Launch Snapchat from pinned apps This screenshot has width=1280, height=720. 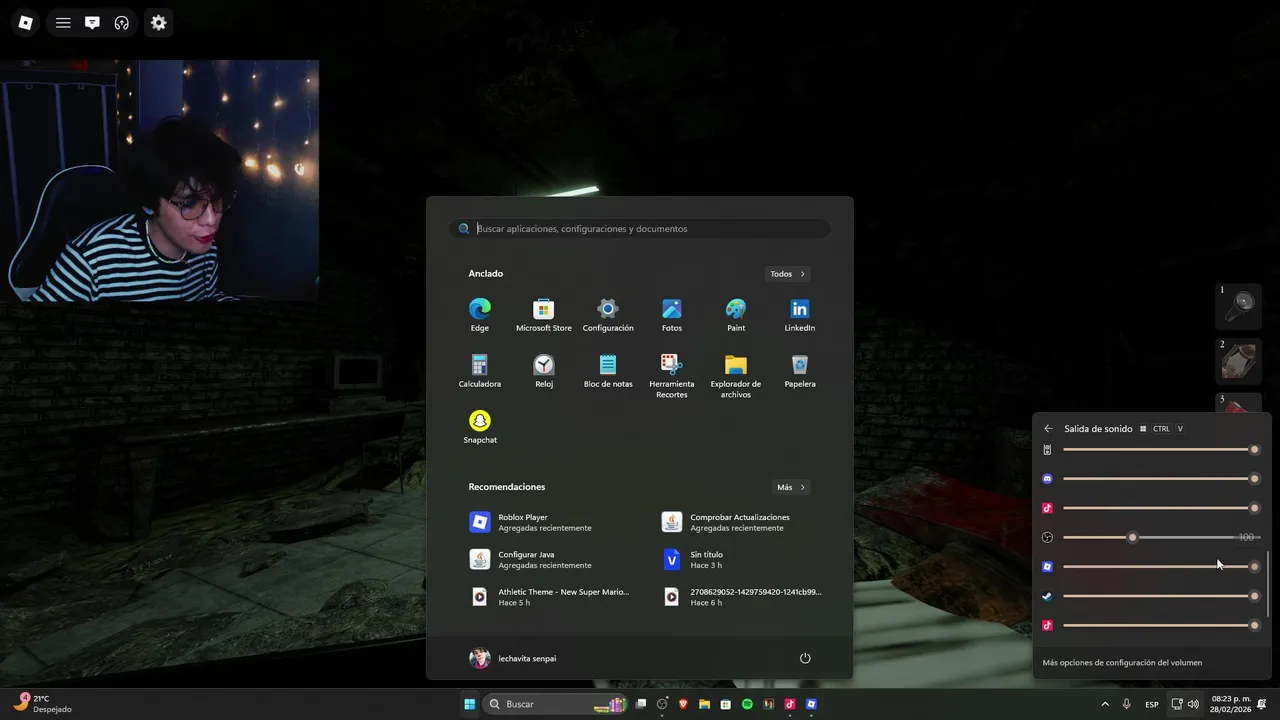pos(480,427)
